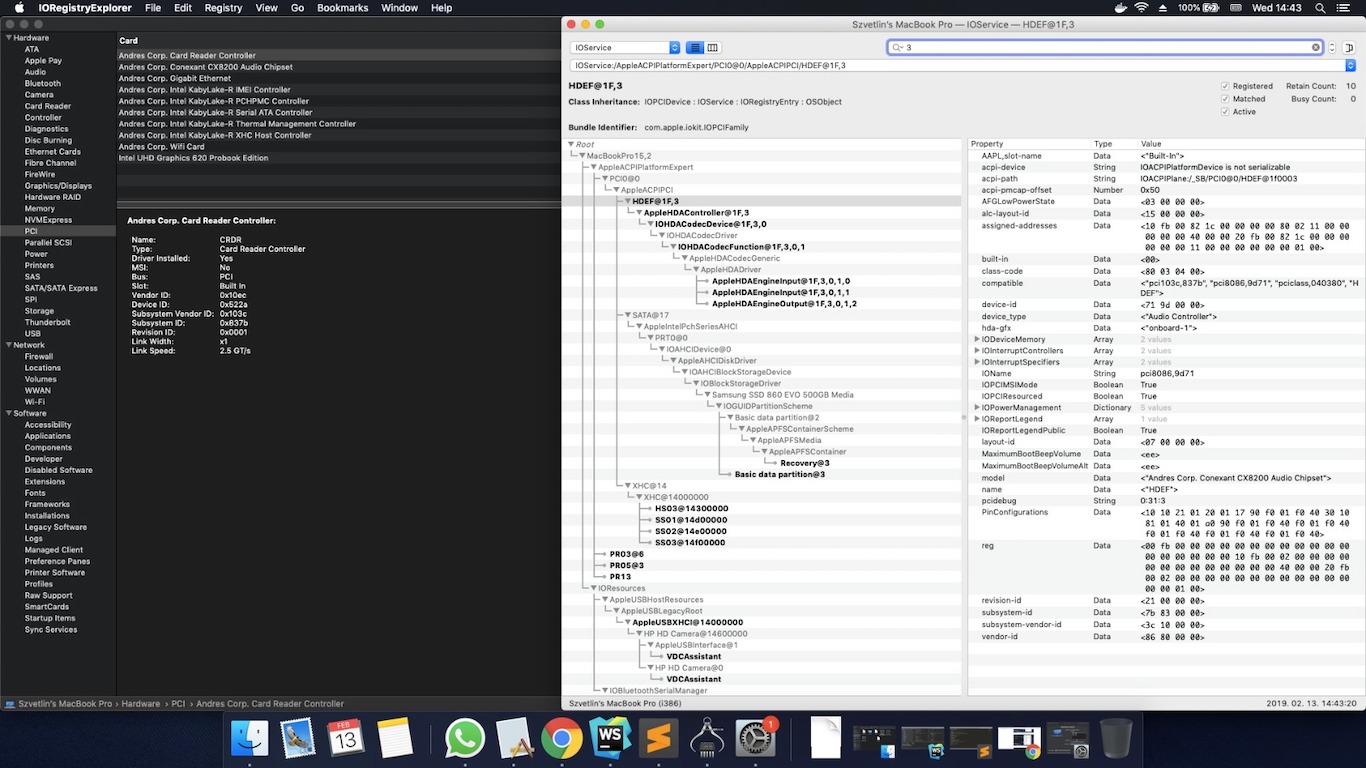The width and height of the screenshot is (1366, 768).
Task: Open System Preferences with update badge
Action: pyautogui.click(x=756, y=739)
